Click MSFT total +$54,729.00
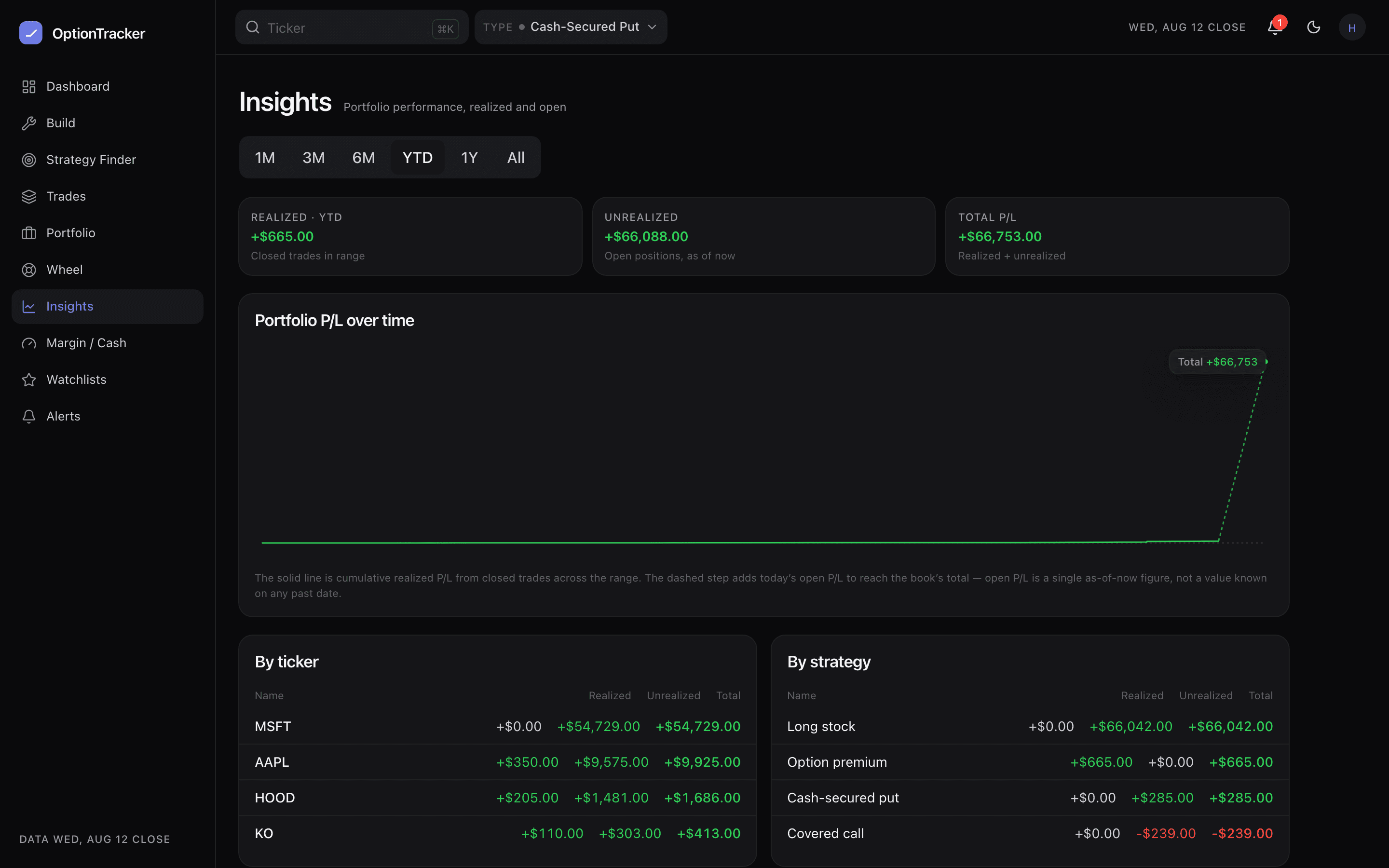 click(698, 727)
